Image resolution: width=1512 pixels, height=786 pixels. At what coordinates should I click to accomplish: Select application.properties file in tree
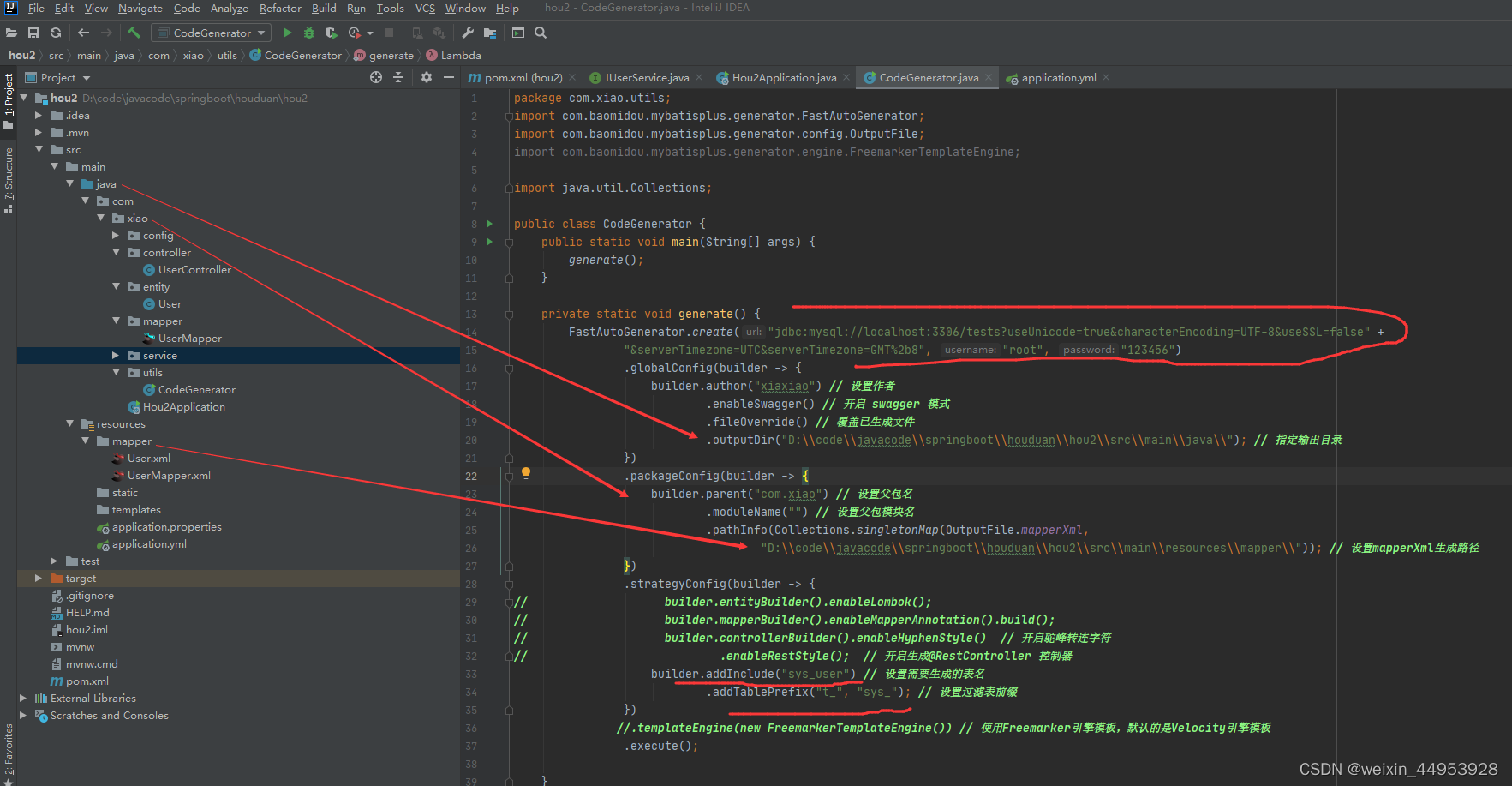click(166, 526)
